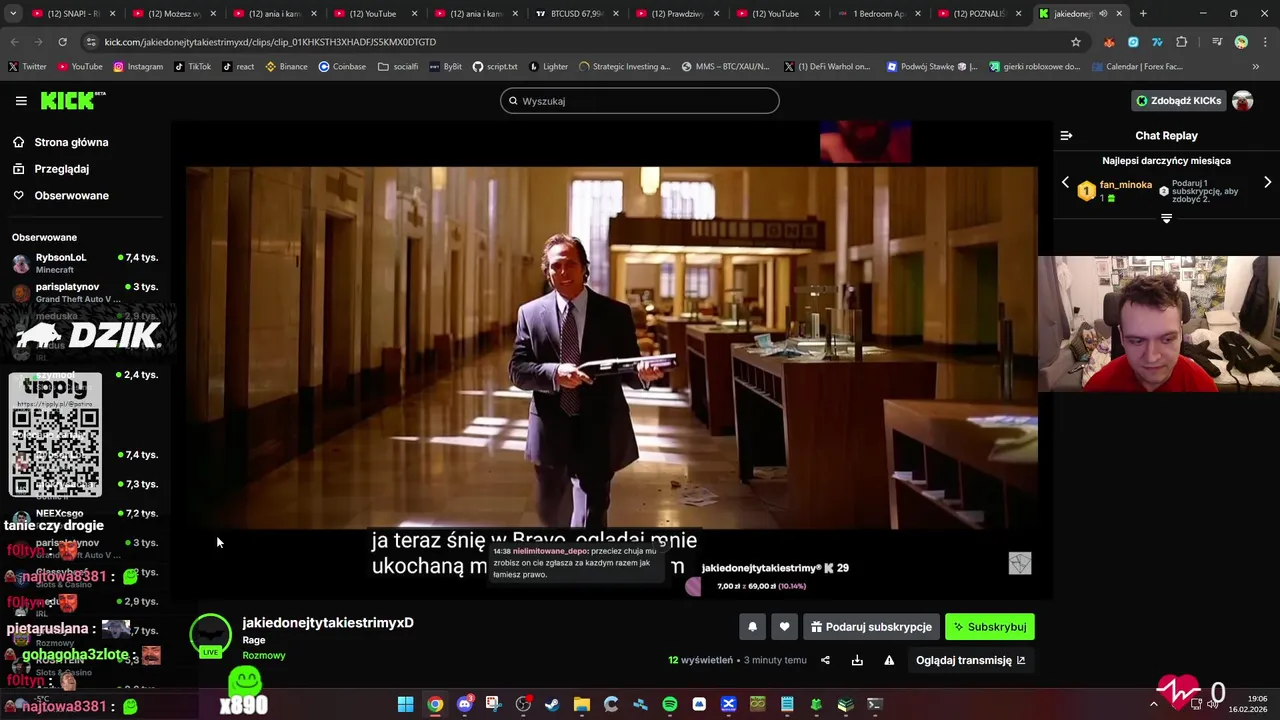Open parisplatynov Grand Theft Auto channel
This screenshot has width=1280, height=720.
85,292
